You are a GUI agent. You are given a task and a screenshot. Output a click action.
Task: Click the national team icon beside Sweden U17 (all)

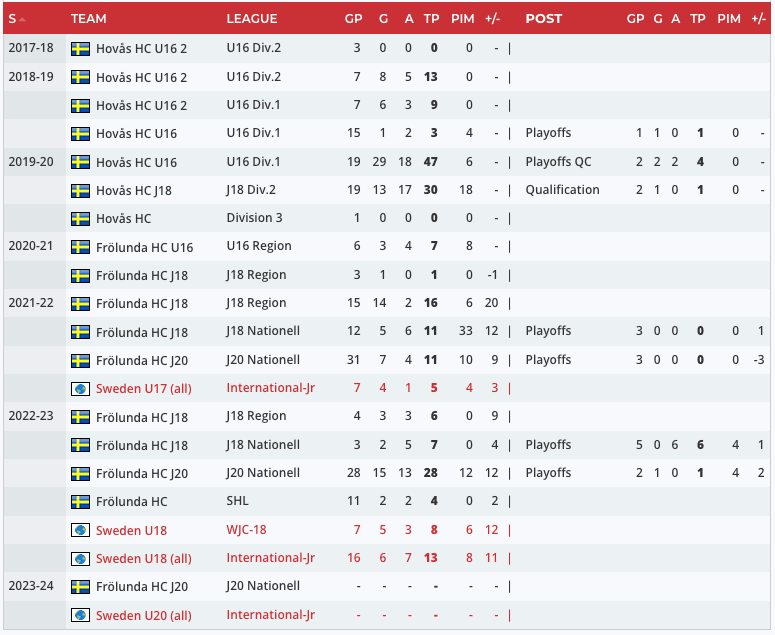coord(80,388)
